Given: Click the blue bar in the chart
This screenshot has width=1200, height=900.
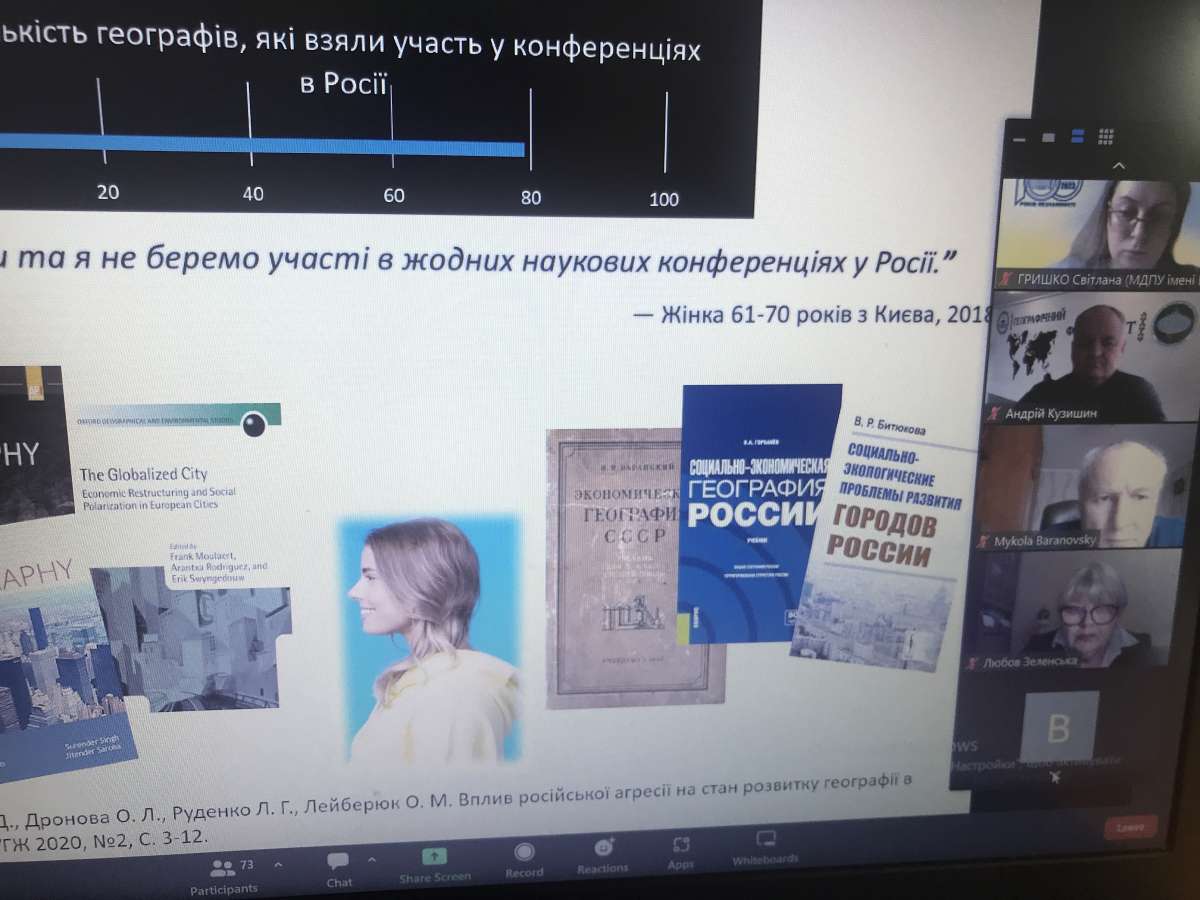Looking at the screenshot, I should tap(300, 145).
